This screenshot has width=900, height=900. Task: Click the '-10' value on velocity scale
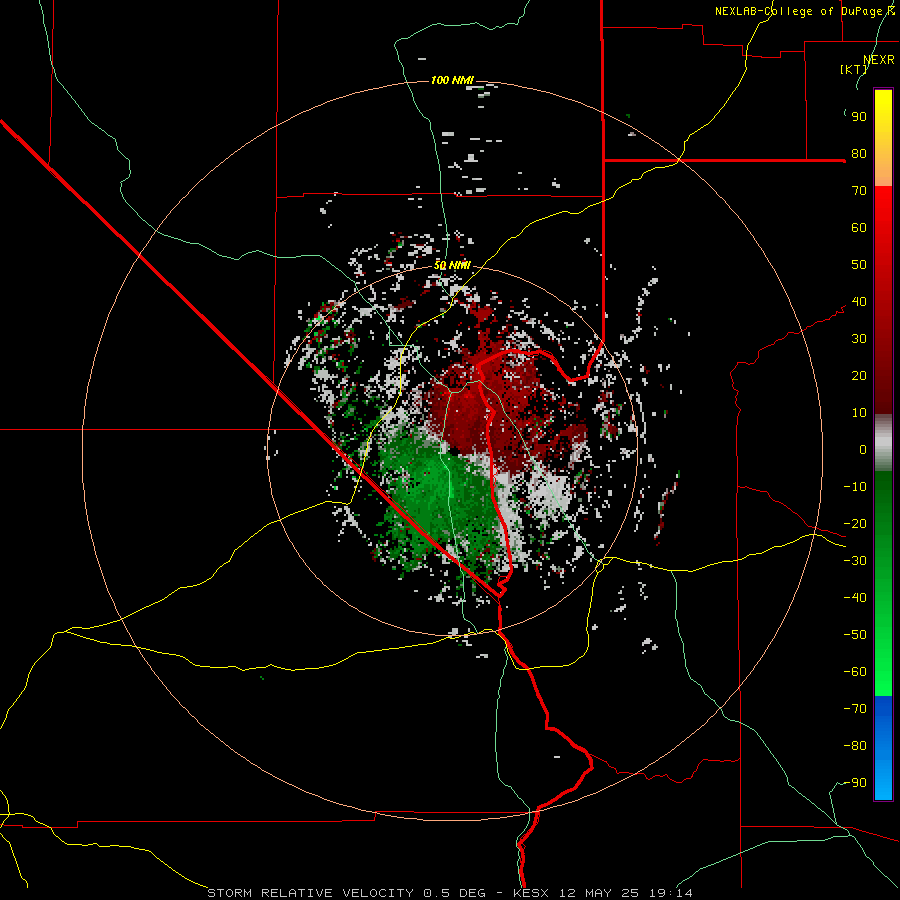(x=855, y=487)
